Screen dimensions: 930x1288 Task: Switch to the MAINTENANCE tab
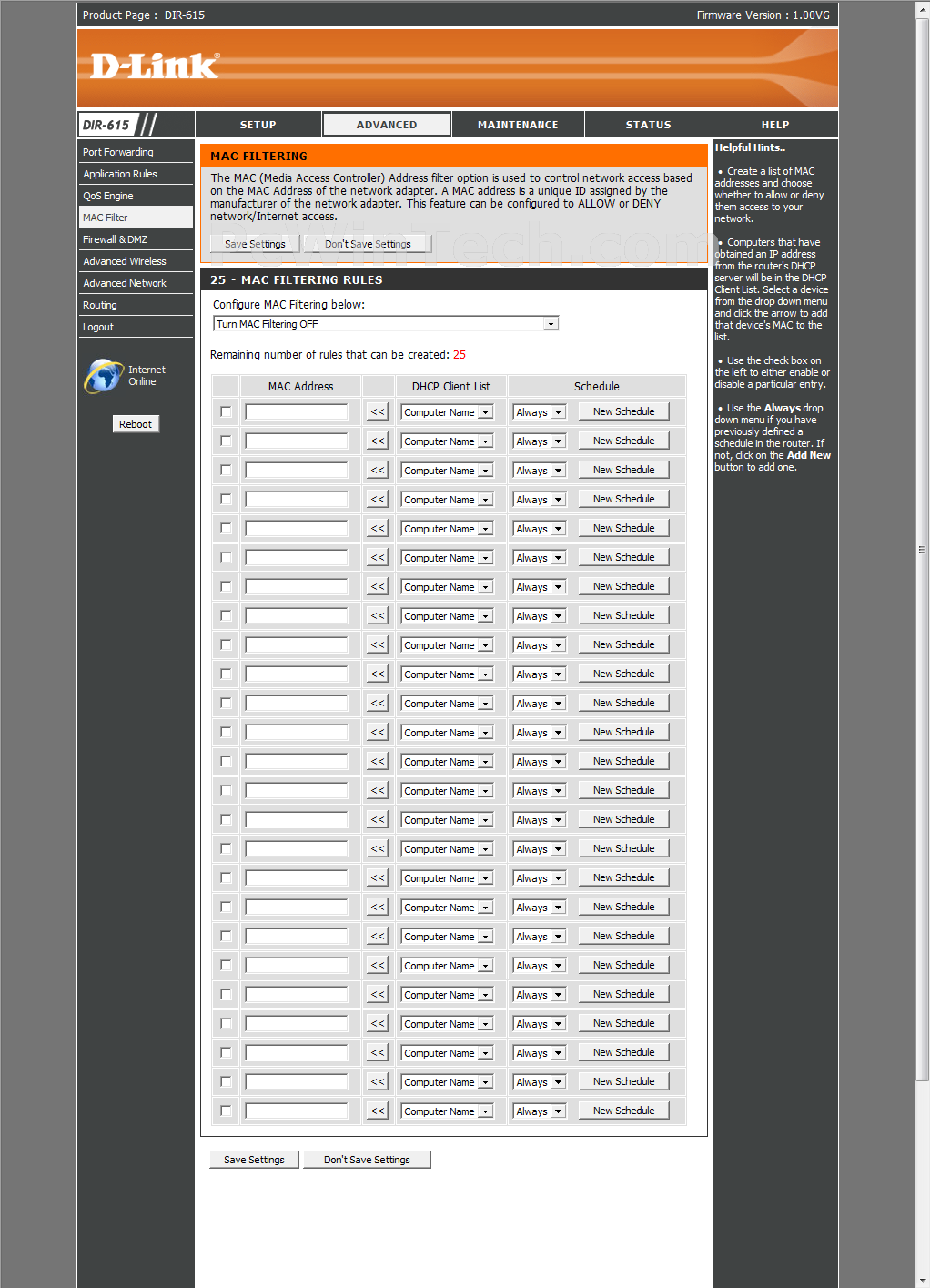[518, 125]
